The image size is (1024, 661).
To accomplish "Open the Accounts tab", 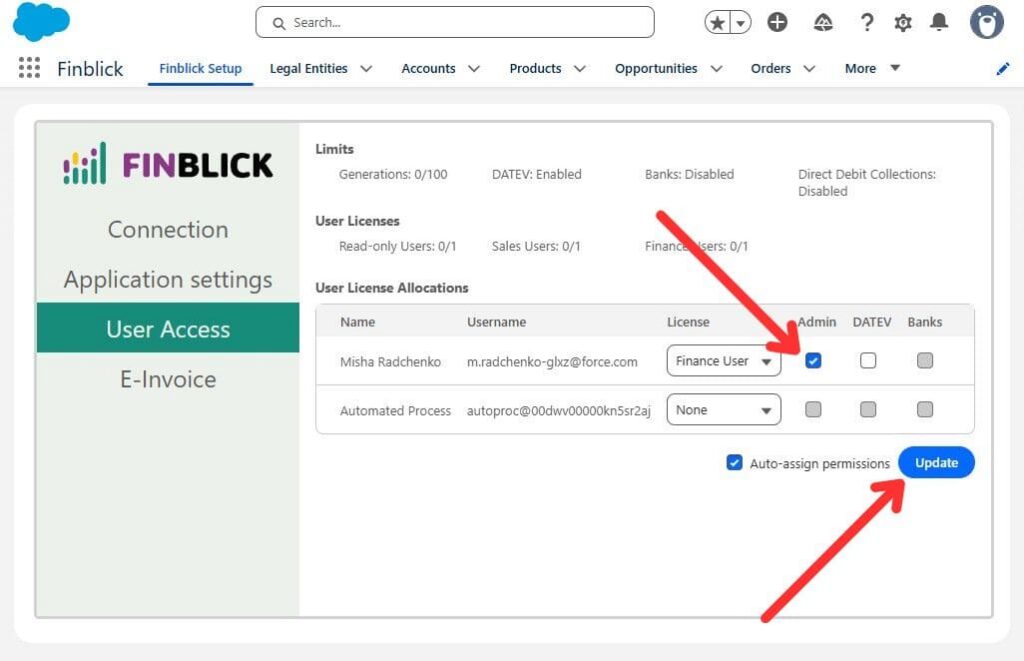I will tap(428, 68).
